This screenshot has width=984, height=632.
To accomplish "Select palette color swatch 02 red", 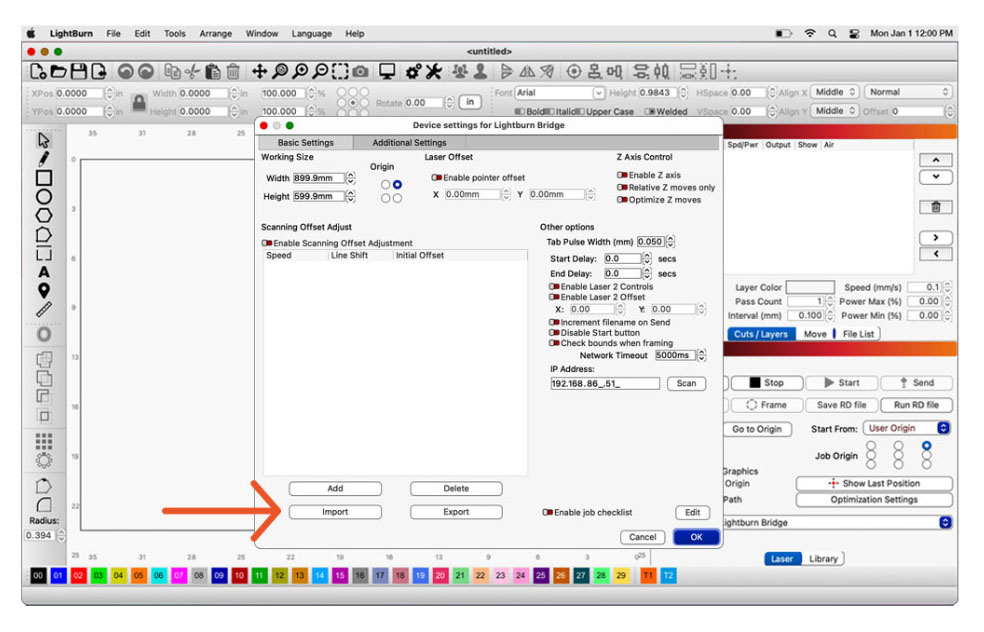I will click(78, 576).
